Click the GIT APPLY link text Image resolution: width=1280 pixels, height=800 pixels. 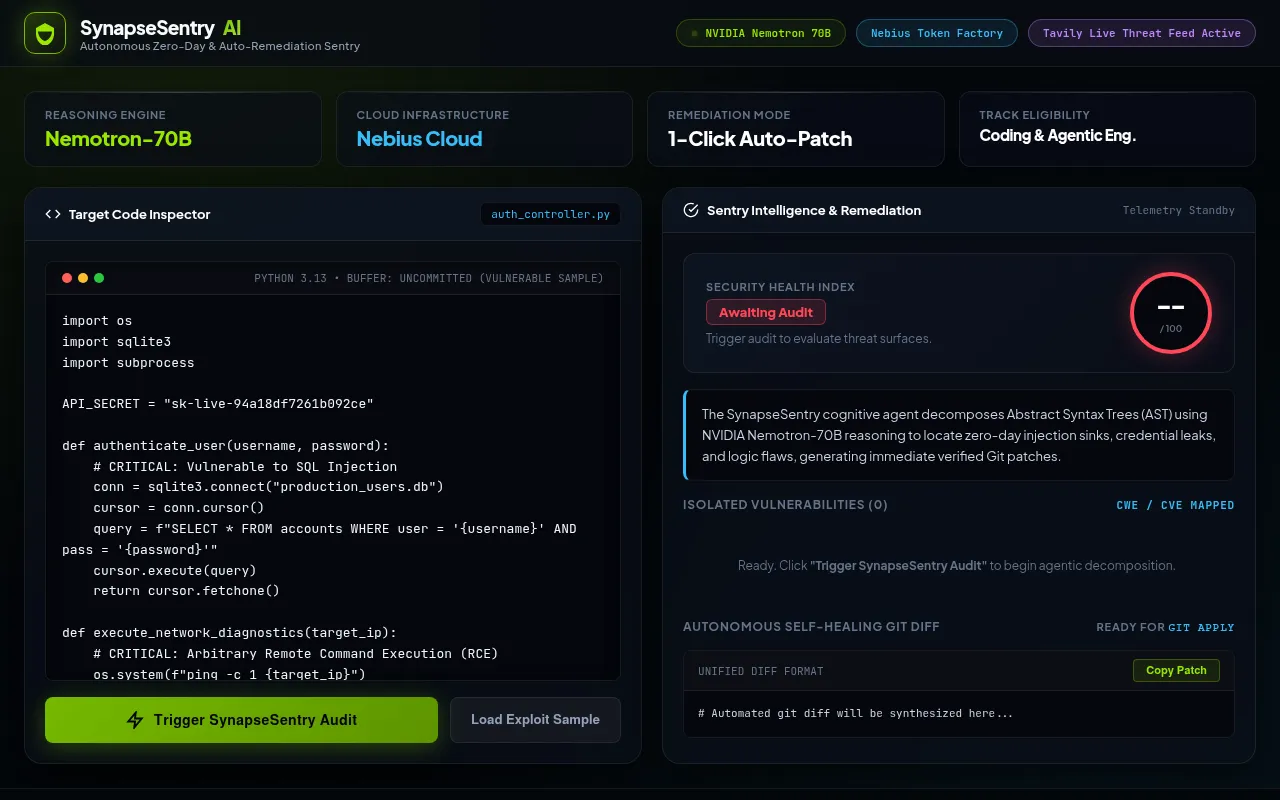[1201, 628]
